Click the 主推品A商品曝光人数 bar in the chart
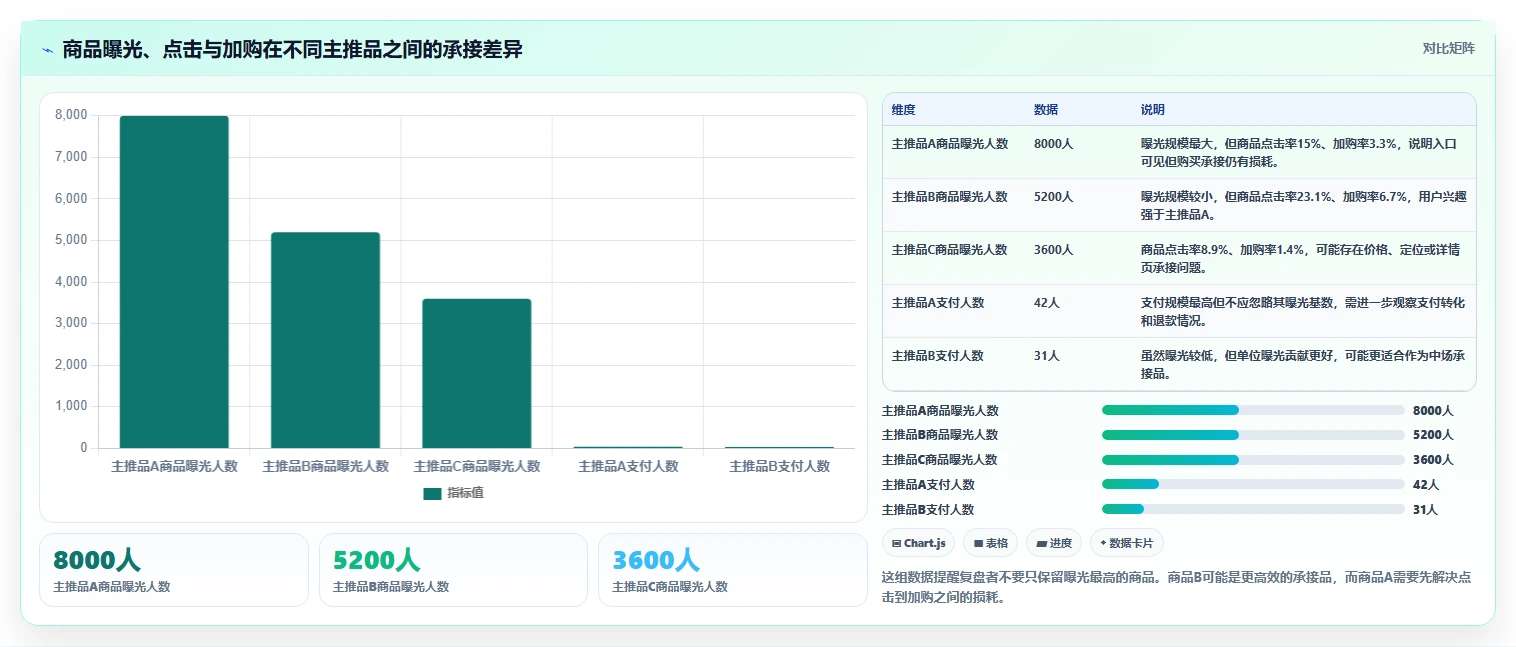The height and width of the screenshot is (647, 1516). click(x=174, y=282)
